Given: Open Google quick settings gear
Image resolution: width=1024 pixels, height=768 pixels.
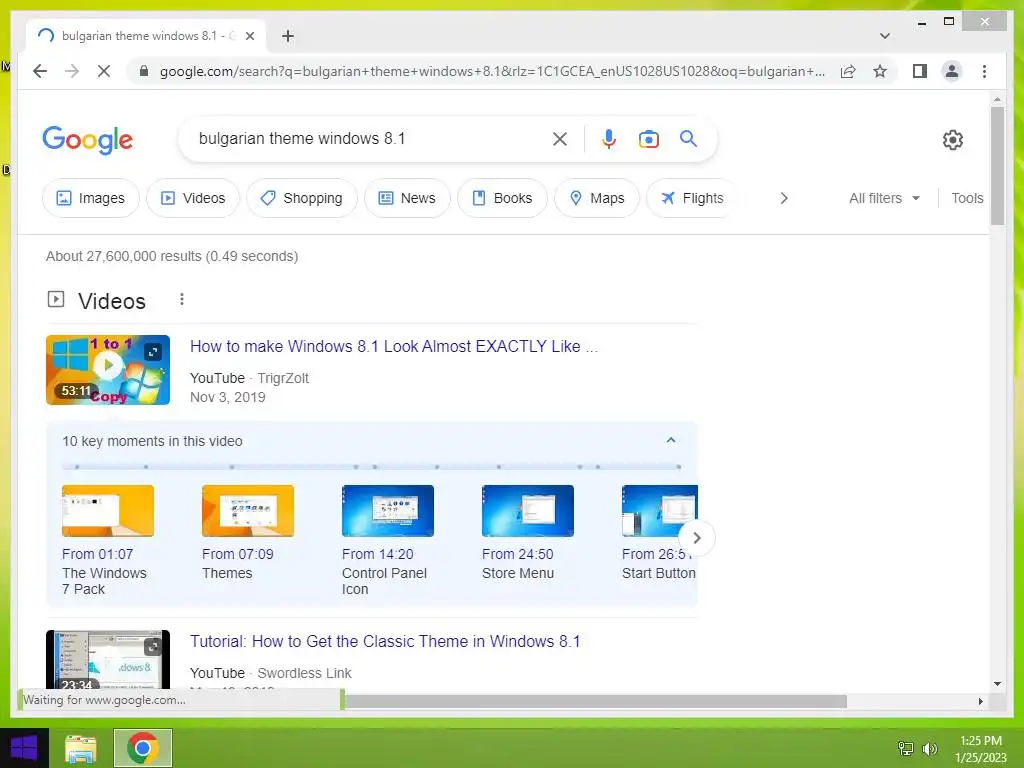Looking at the screenshot, I should (x=952, y=140).
